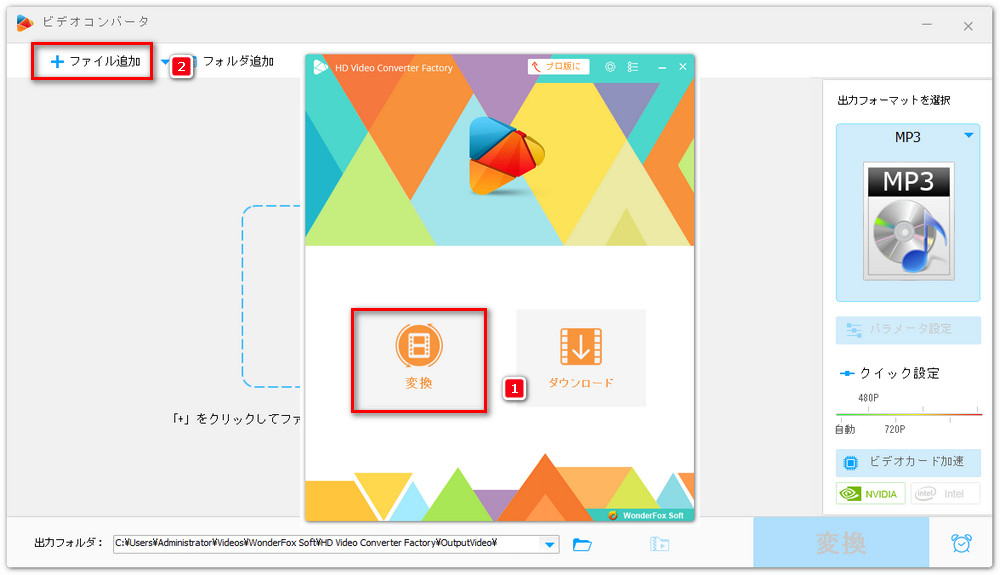The height and width of the screenshot is (575, 1000).
Task: Click ファイル追加 to add files
Action: pyautogui.click(x=95, y=62)
